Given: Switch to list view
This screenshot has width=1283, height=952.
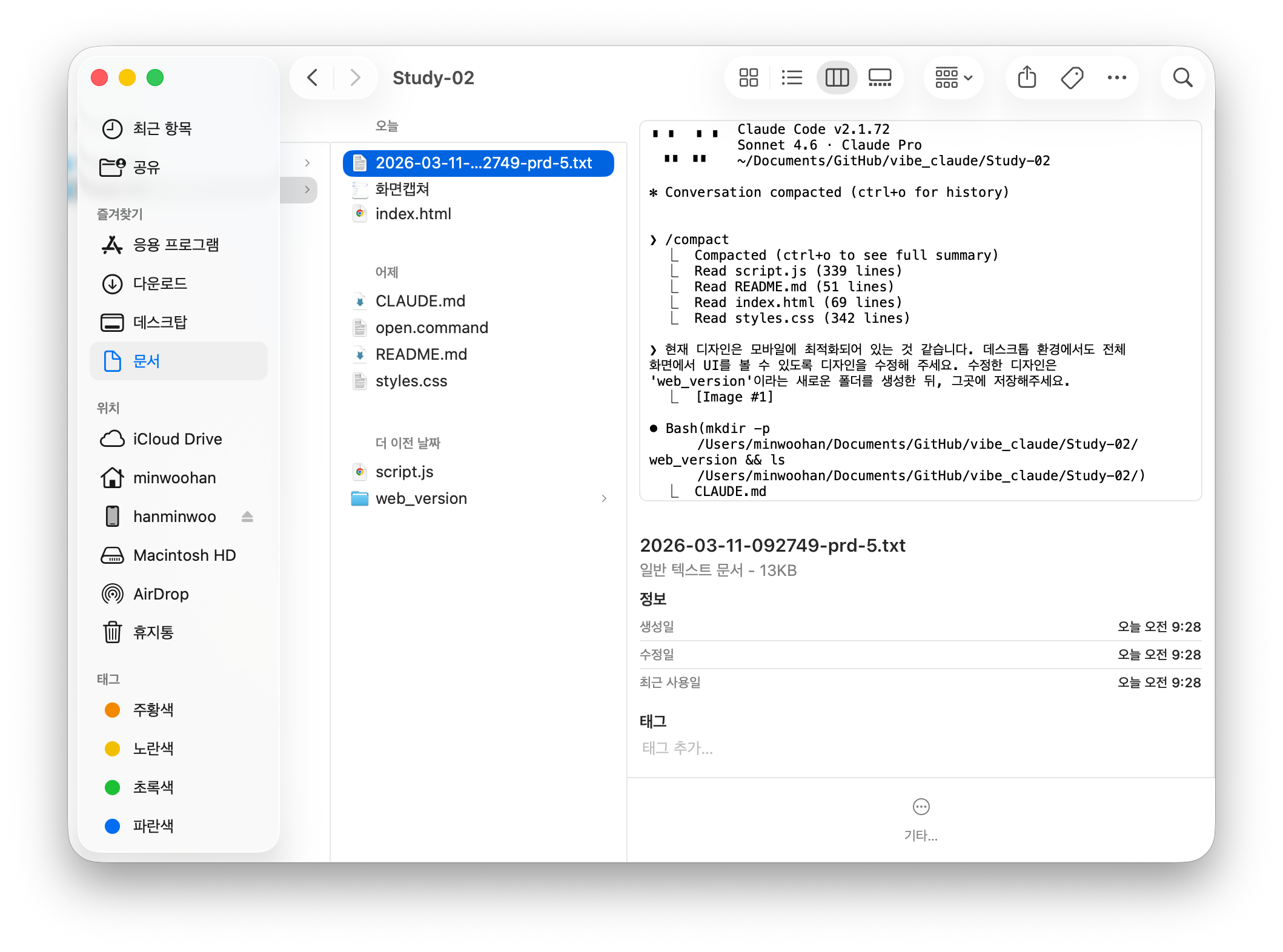Looking at the screenshot, I should [792, 78].
